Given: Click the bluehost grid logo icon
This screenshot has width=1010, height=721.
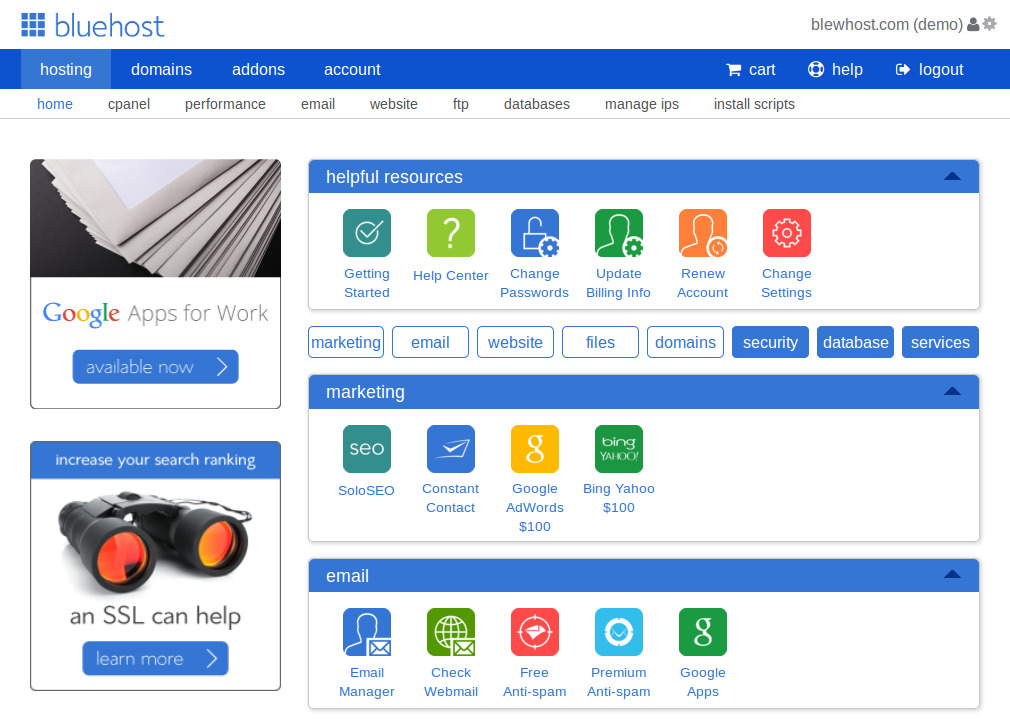Looking at the screenshot, I should 33,24.
